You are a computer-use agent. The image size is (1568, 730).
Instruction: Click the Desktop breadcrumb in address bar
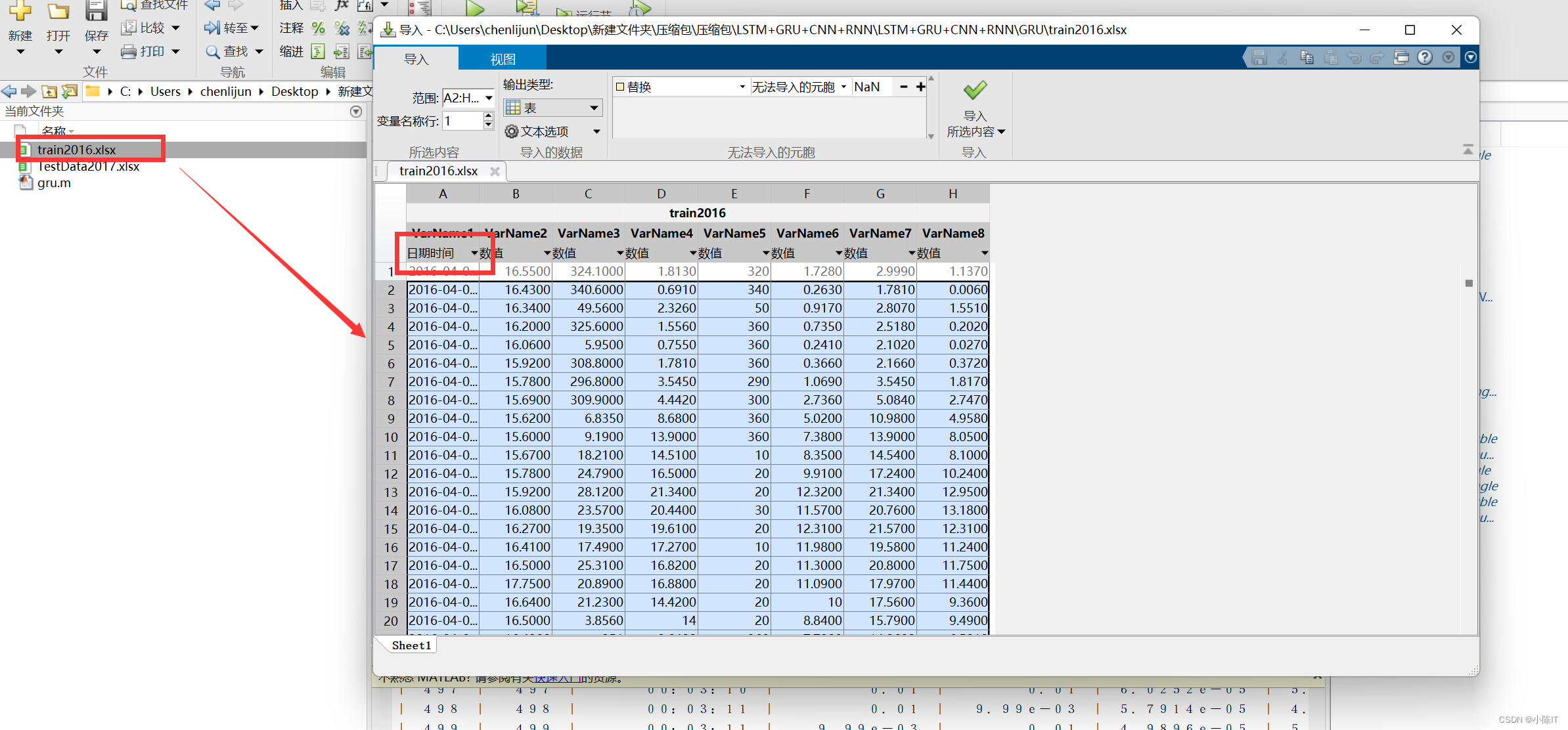(294, 91)
